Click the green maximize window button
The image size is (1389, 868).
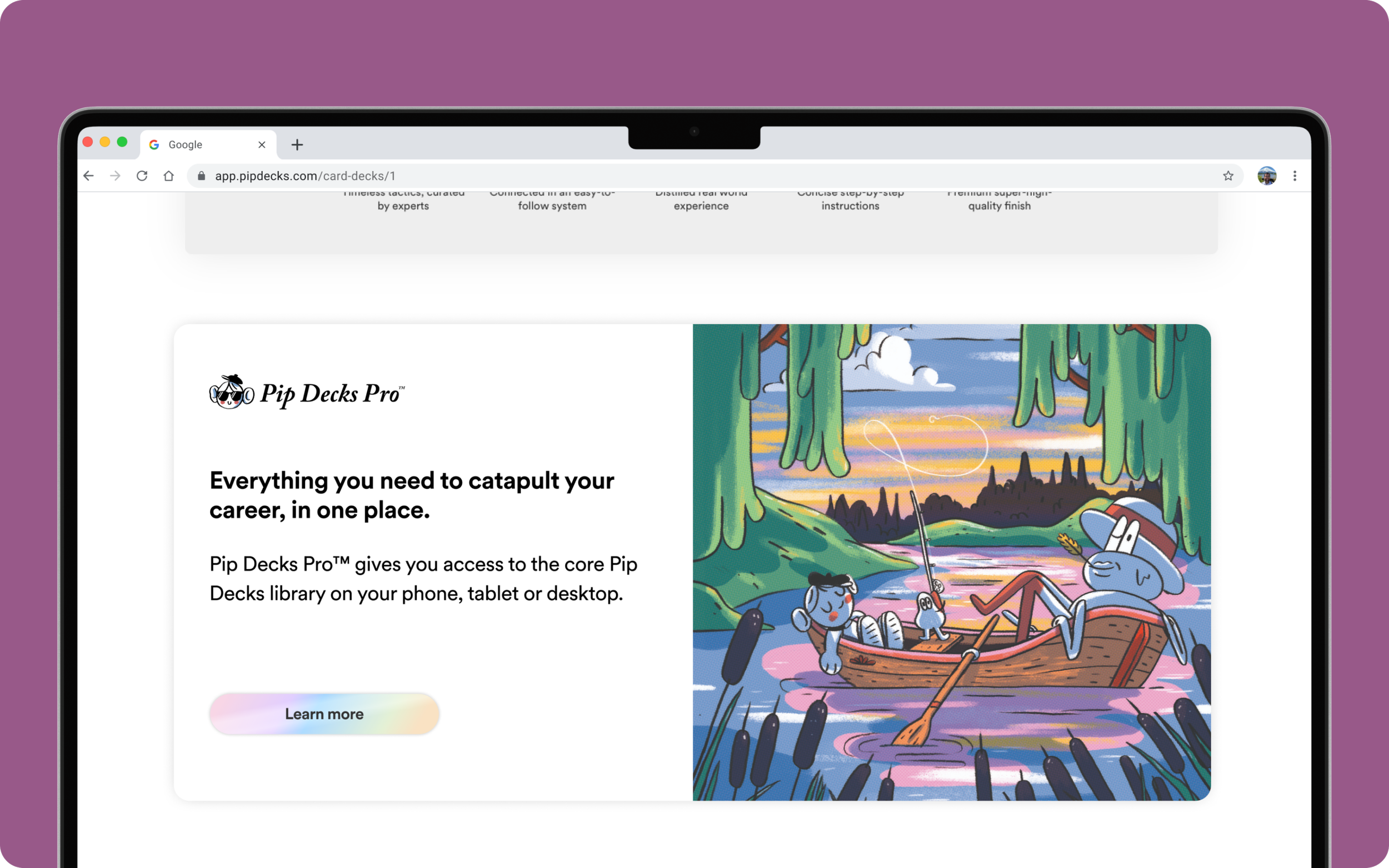coord(122,142)
